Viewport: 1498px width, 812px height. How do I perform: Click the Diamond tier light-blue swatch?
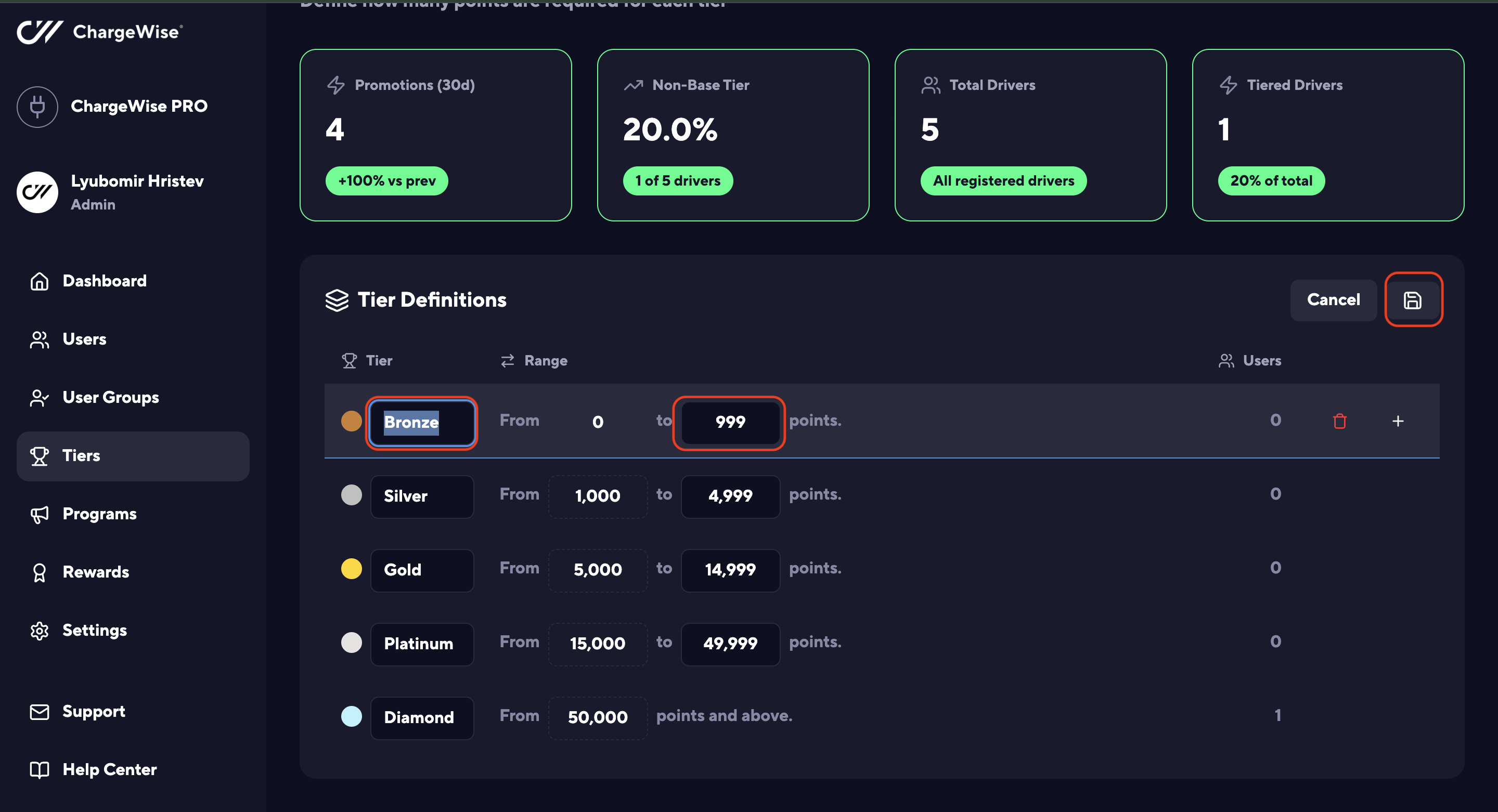click(x=351, y=716)
